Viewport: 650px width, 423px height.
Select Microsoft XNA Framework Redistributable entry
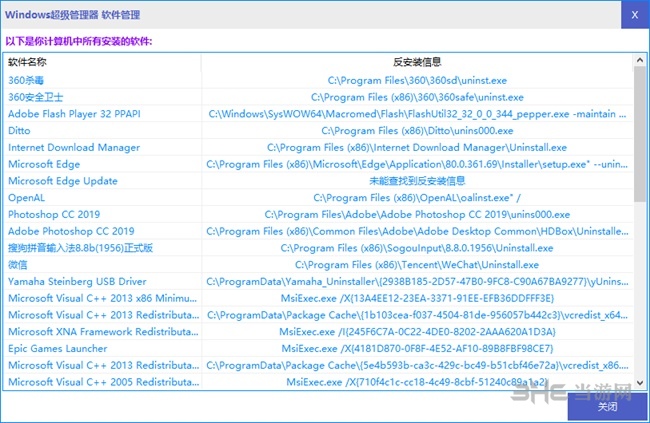[x=103, y=332]
